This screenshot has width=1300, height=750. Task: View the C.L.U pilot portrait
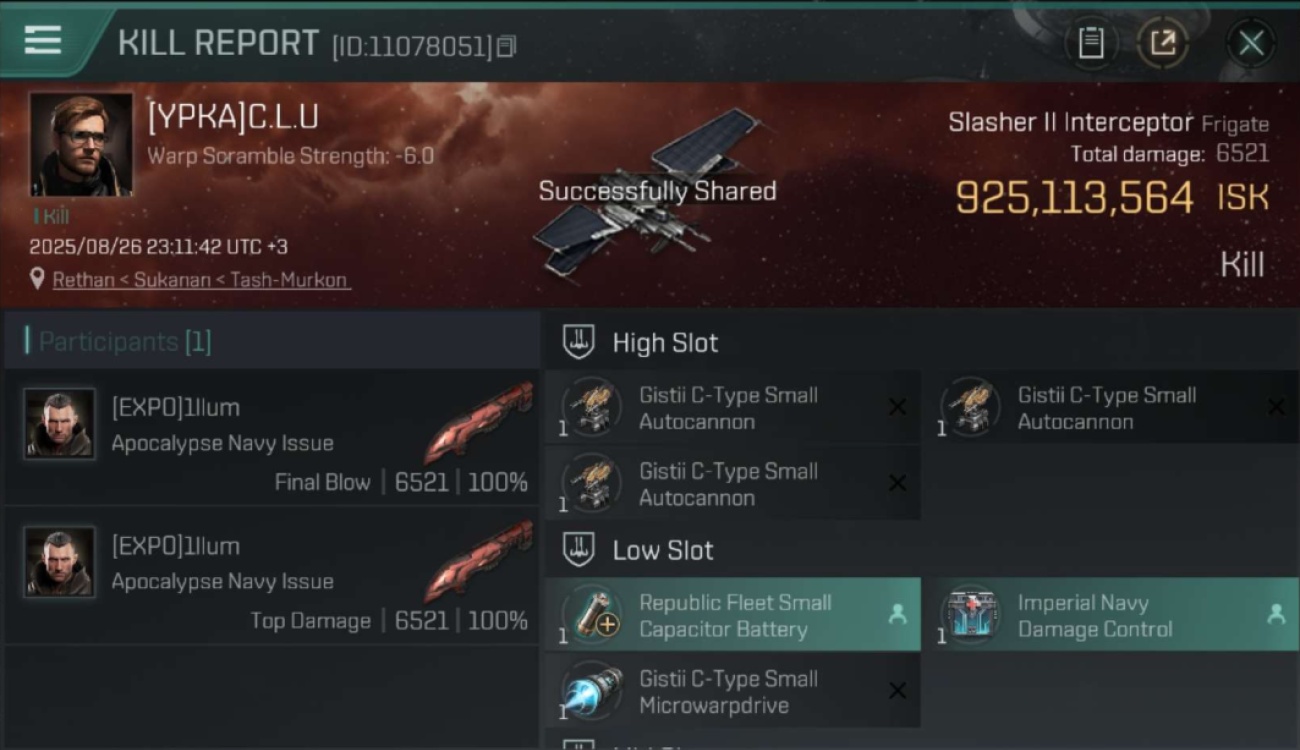tap(81, 145)
